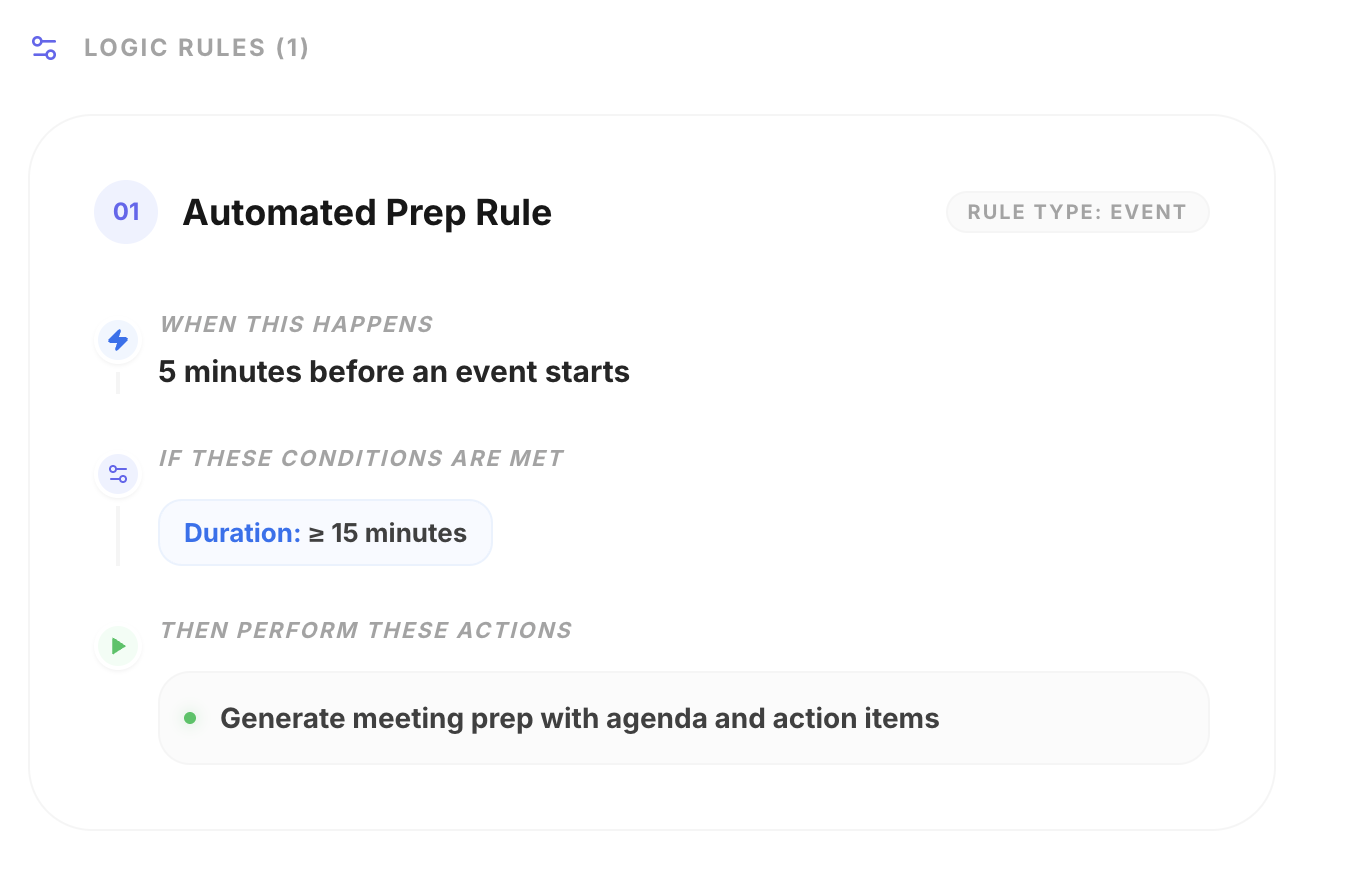Click the lightning bolt trigger icon

(x=118, y=341)
